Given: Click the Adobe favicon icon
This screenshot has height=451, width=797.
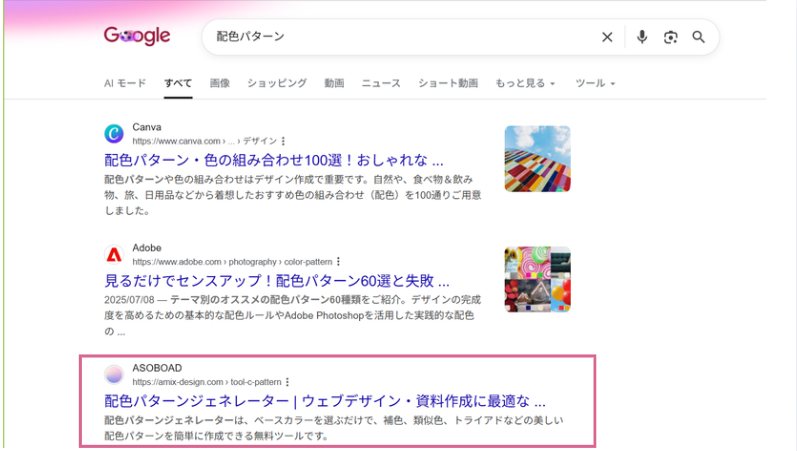Looking at the screenshot, I should pyautogui.click(x=114, y=254).
